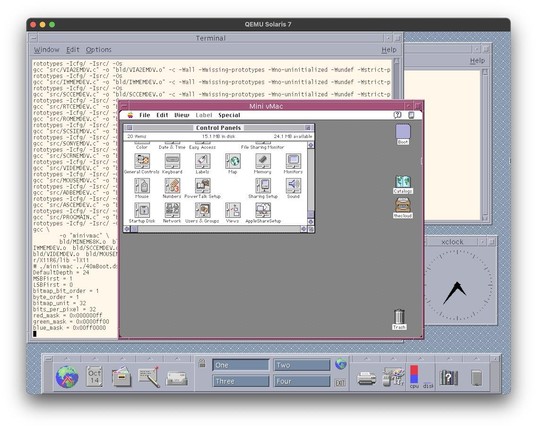The image size is (537, 429).
Task: Expand subpanel arrow above Style Manager icon
Action: [x=394, y=359]
